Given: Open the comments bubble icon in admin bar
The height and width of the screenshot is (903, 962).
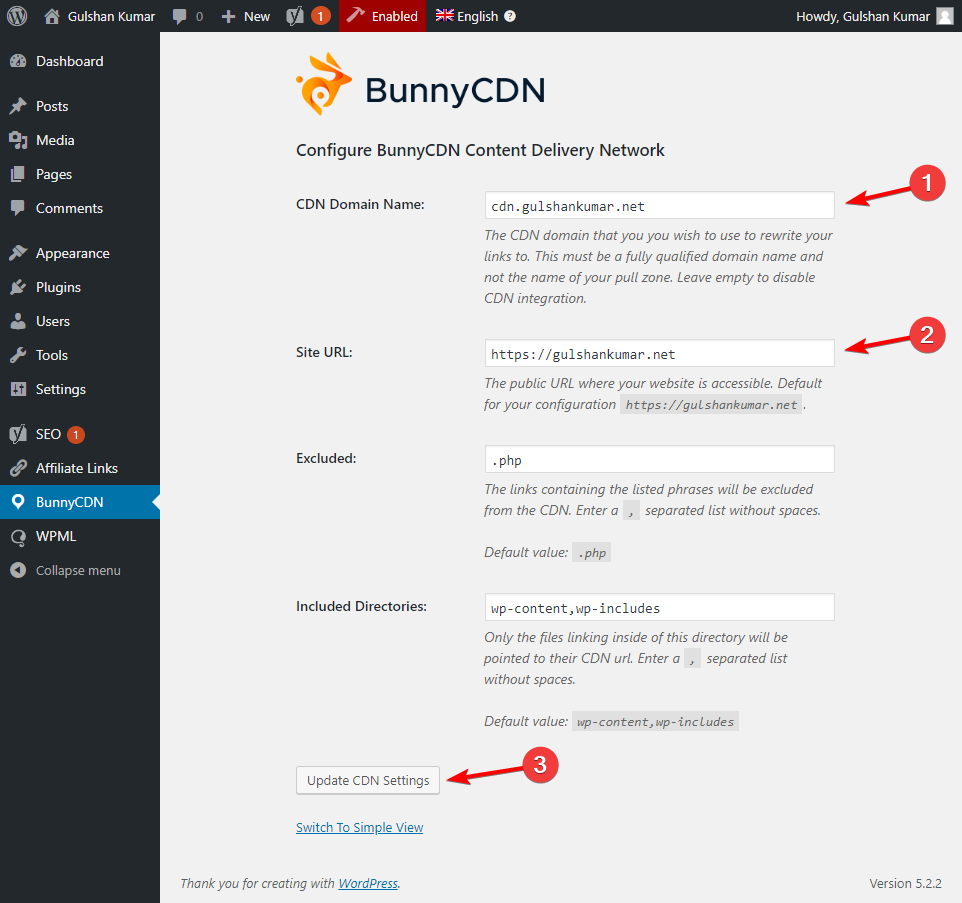Looking at the screenshot, I should [180, 17].
